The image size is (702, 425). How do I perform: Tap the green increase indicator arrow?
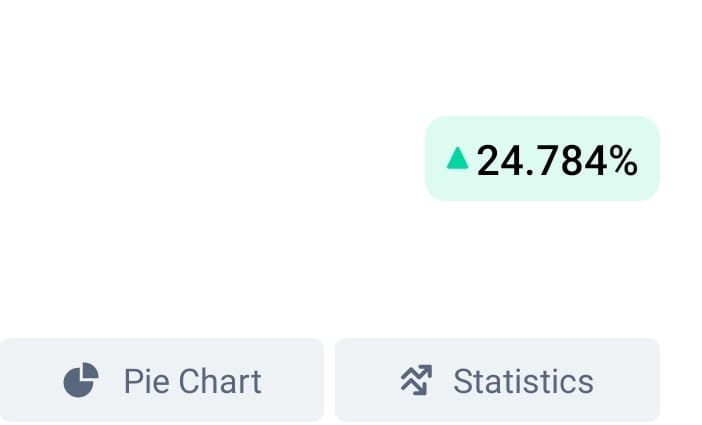click(458, 158)
